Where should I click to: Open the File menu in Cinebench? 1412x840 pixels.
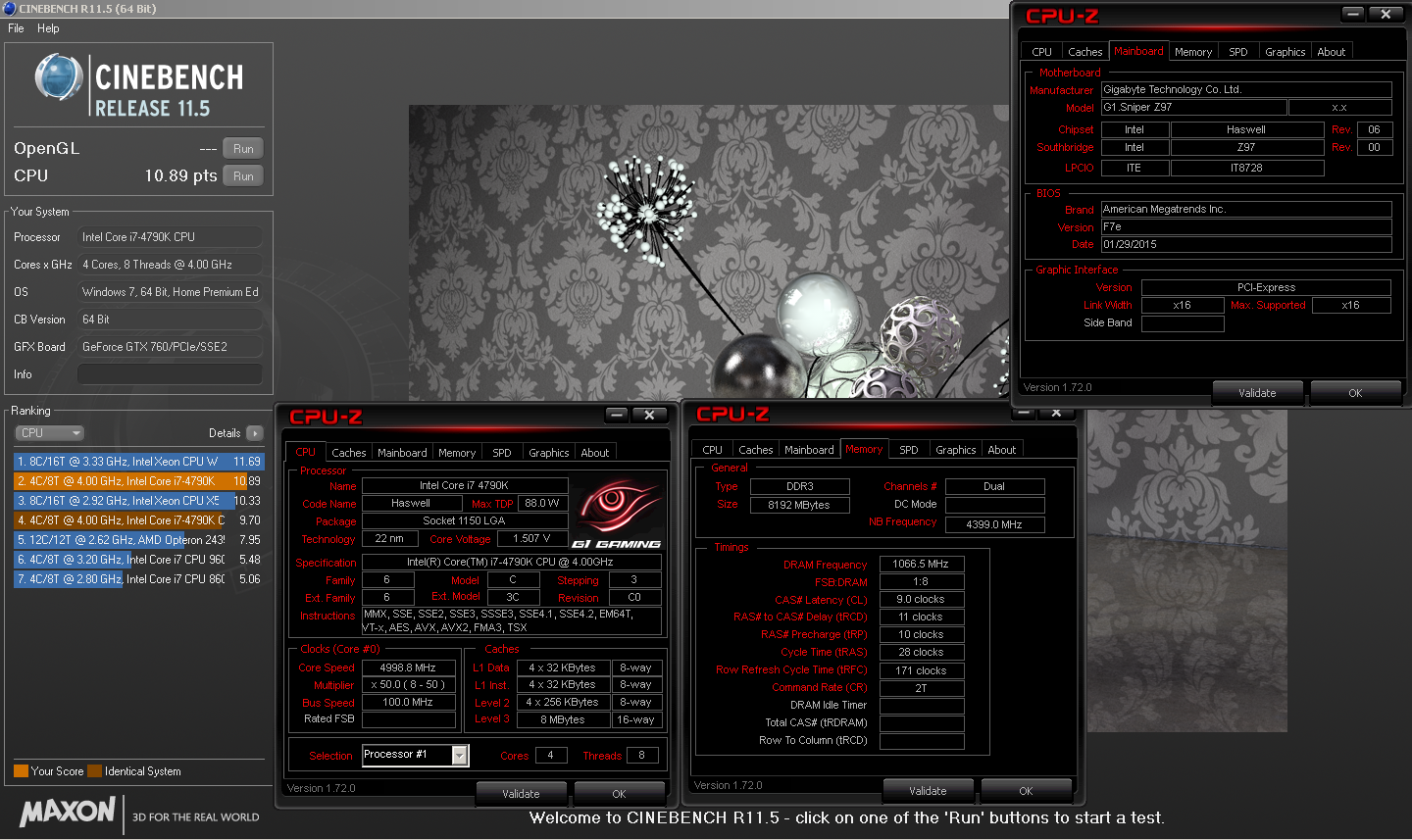pos(16,28)
